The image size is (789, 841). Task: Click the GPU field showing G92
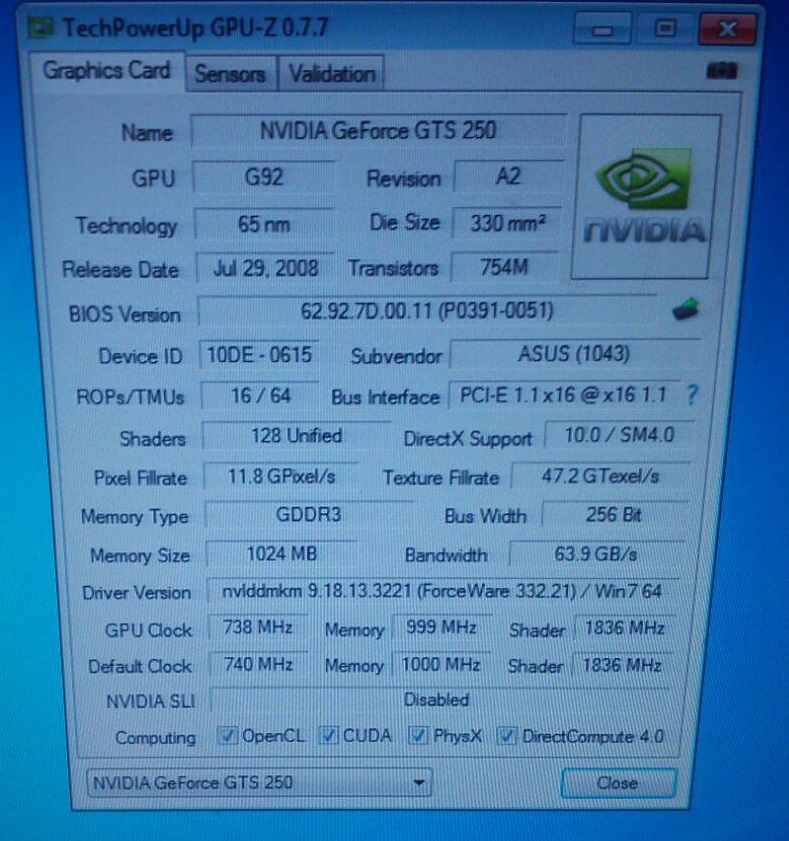point(264,177)
